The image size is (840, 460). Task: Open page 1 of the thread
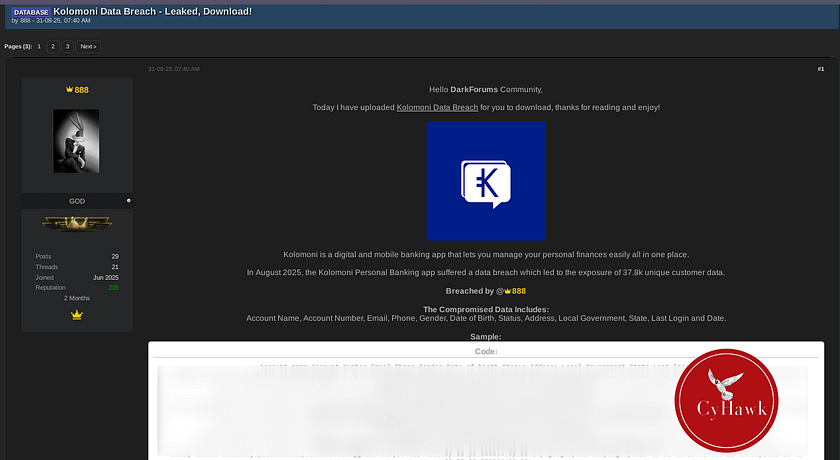tap(39, 47)
